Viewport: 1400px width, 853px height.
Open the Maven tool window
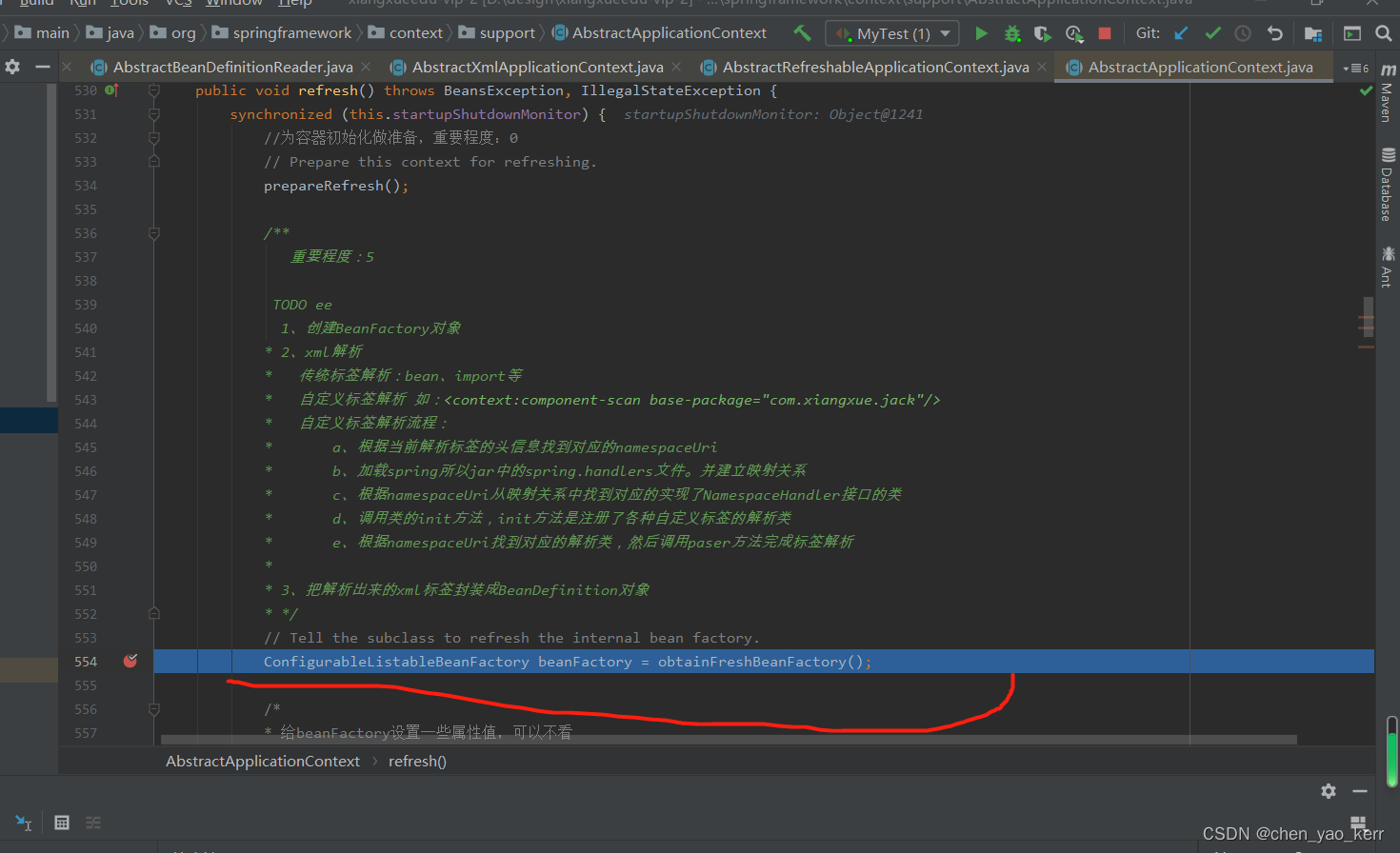[1388, 94]
